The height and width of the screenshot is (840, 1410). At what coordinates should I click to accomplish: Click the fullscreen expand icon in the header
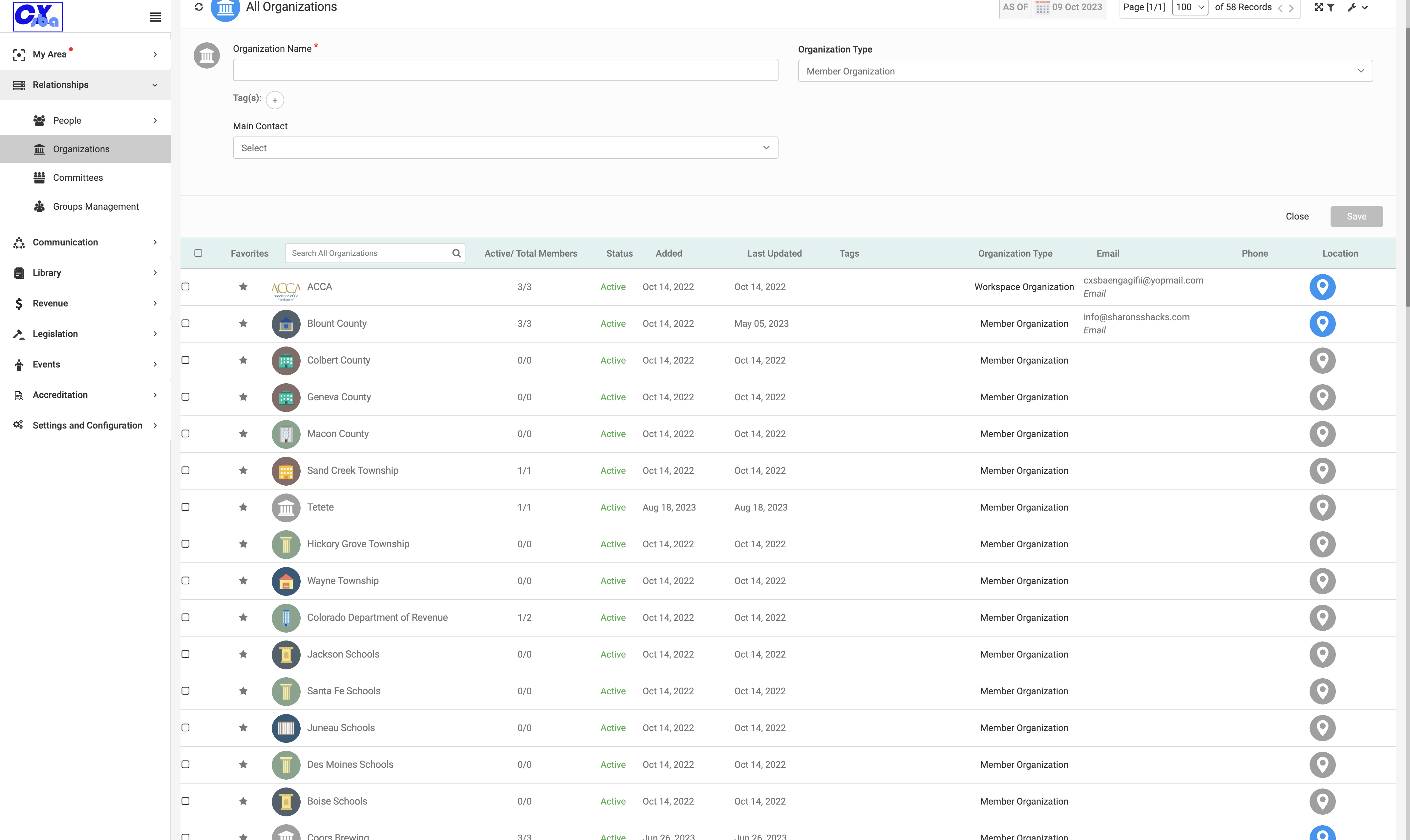coord(1318,7)
